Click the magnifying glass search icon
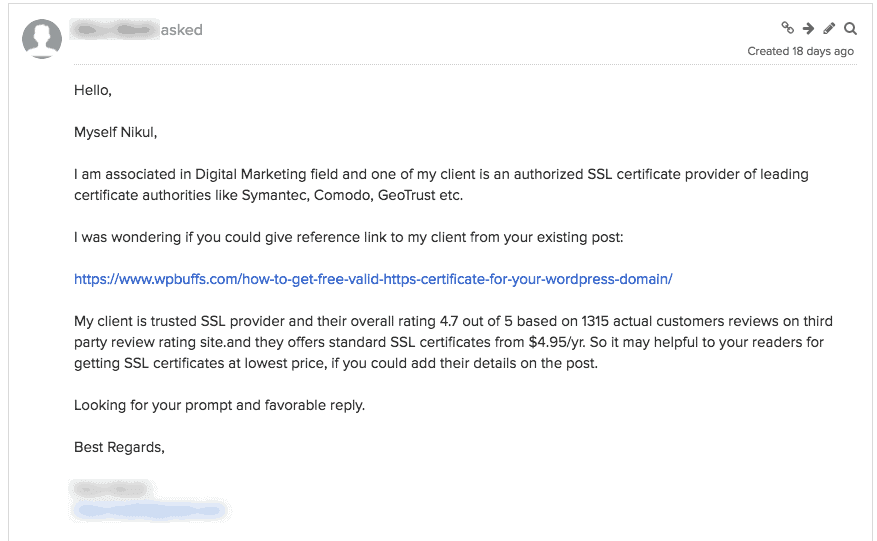877x541 pixels. 850,29
